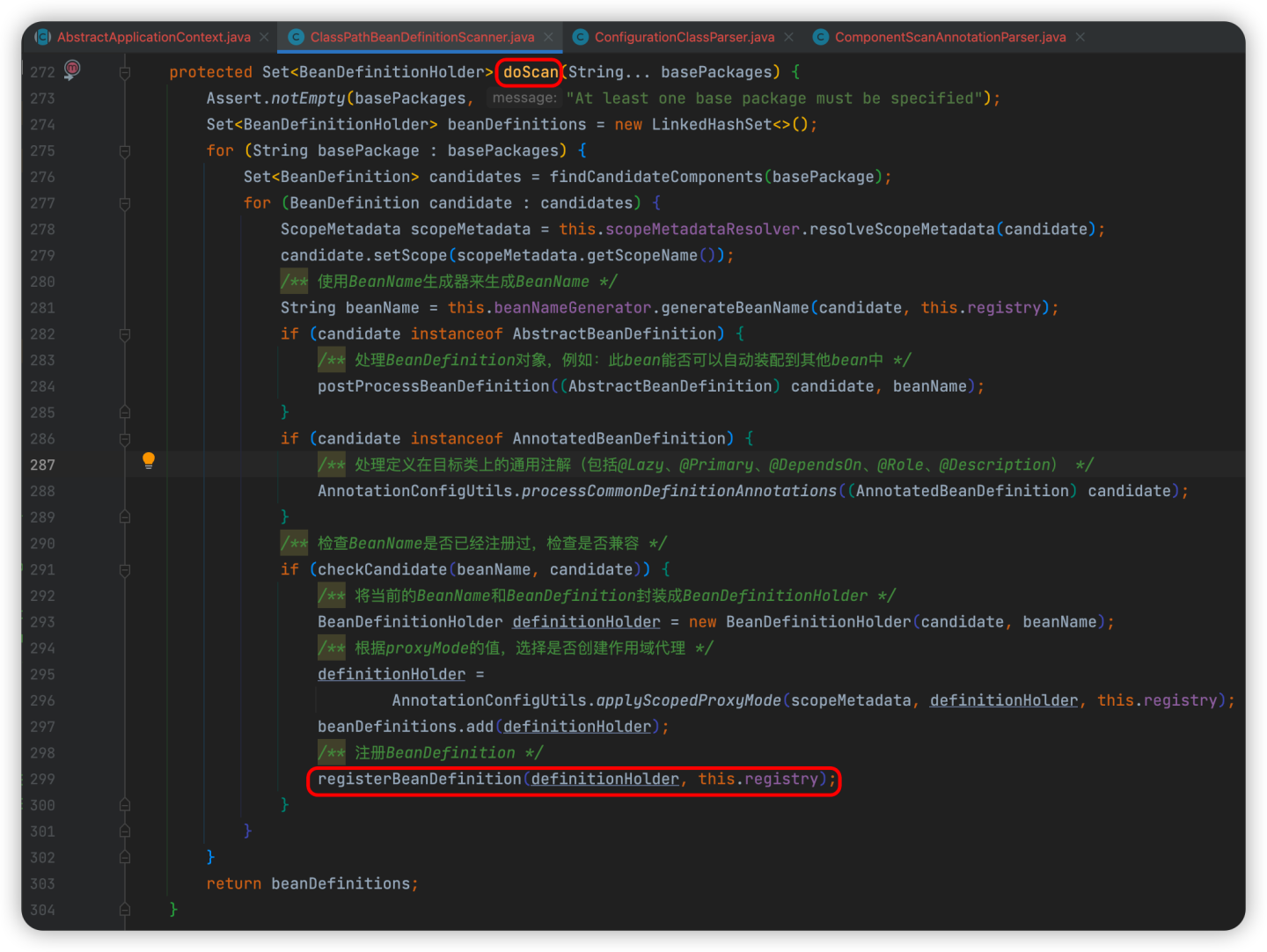Click registerBeanDefinition call on line 299
This screenshot has height=952, width=1267.
[x=420, y=779]
